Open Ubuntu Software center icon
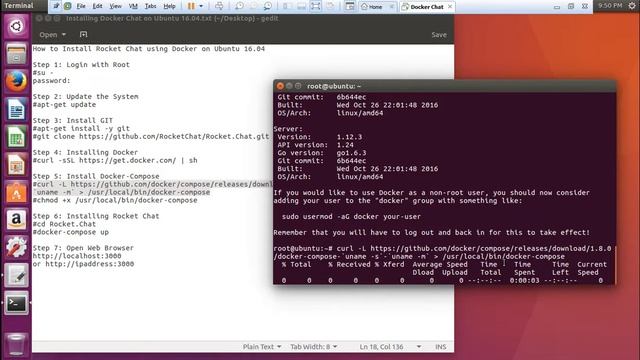 coord(16,193)
